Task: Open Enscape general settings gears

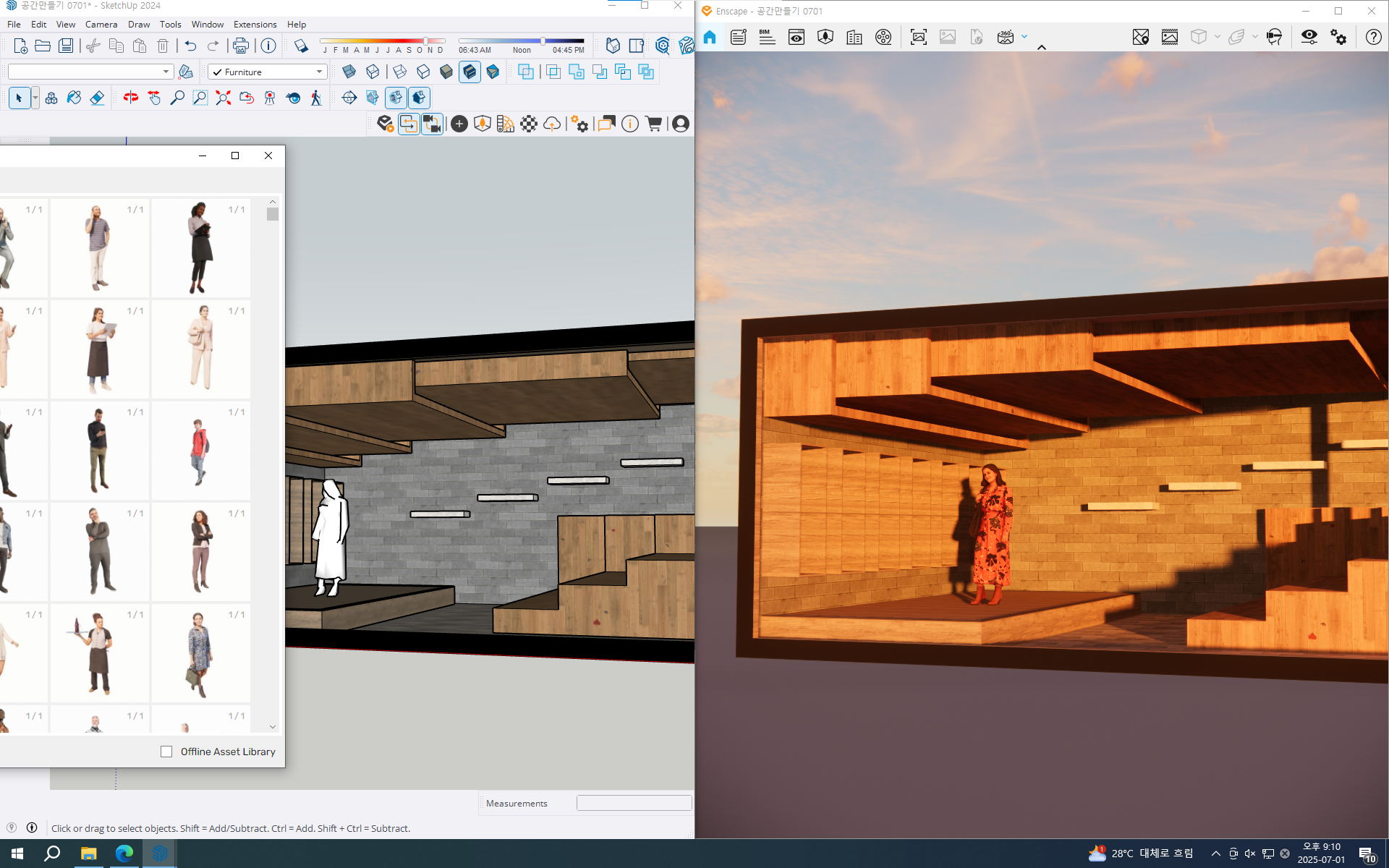Action: click(x=1338, y=37)
